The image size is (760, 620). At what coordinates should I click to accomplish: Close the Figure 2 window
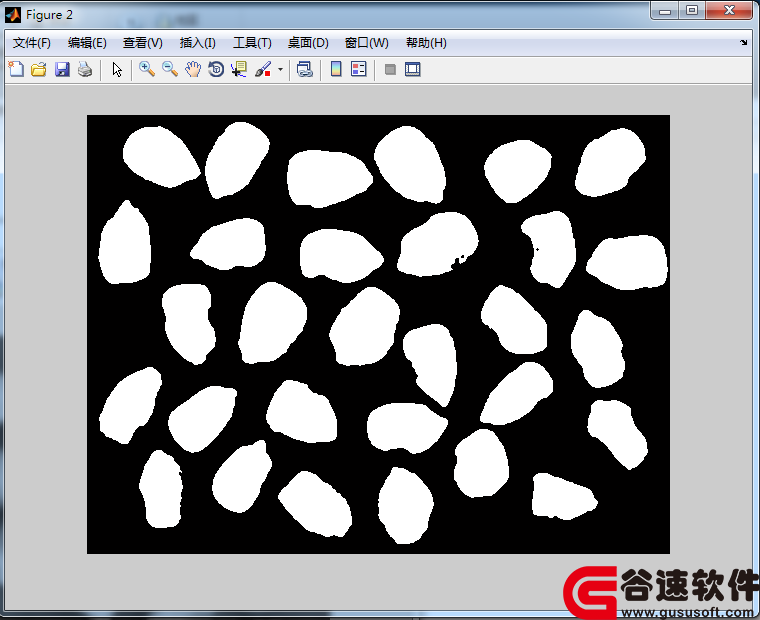tap(729, 11)
